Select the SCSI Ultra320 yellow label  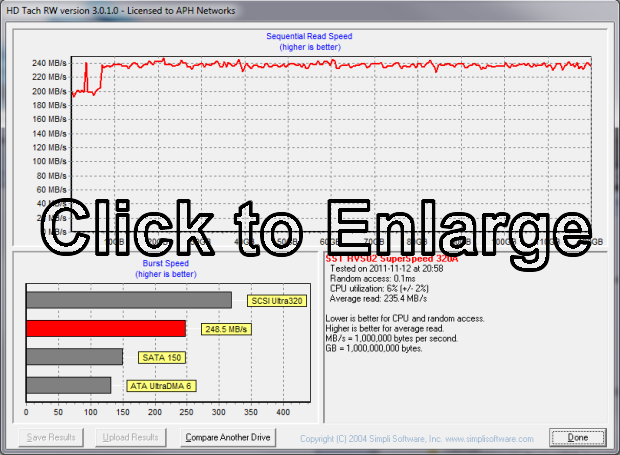(277, 300)
